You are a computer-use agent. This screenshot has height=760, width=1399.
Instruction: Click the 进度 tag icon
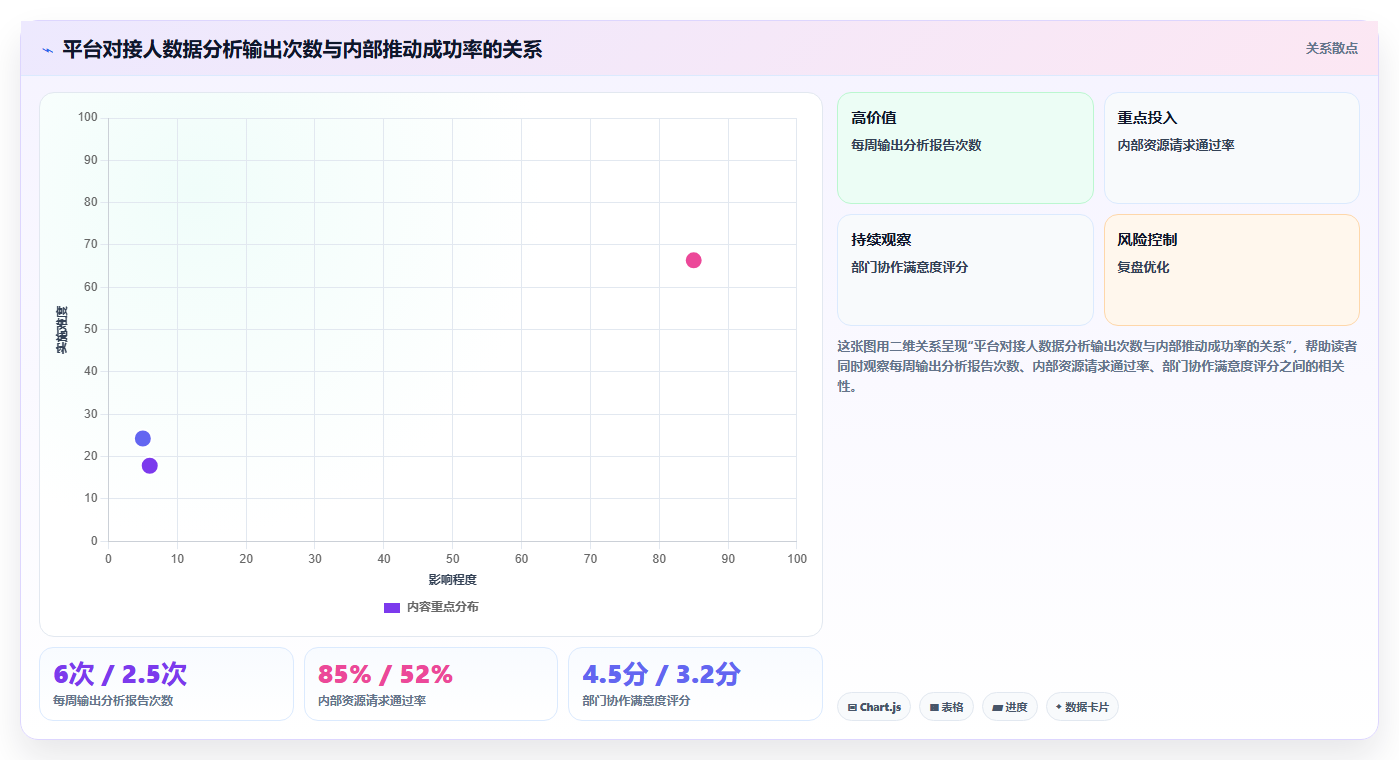point(997,707)
